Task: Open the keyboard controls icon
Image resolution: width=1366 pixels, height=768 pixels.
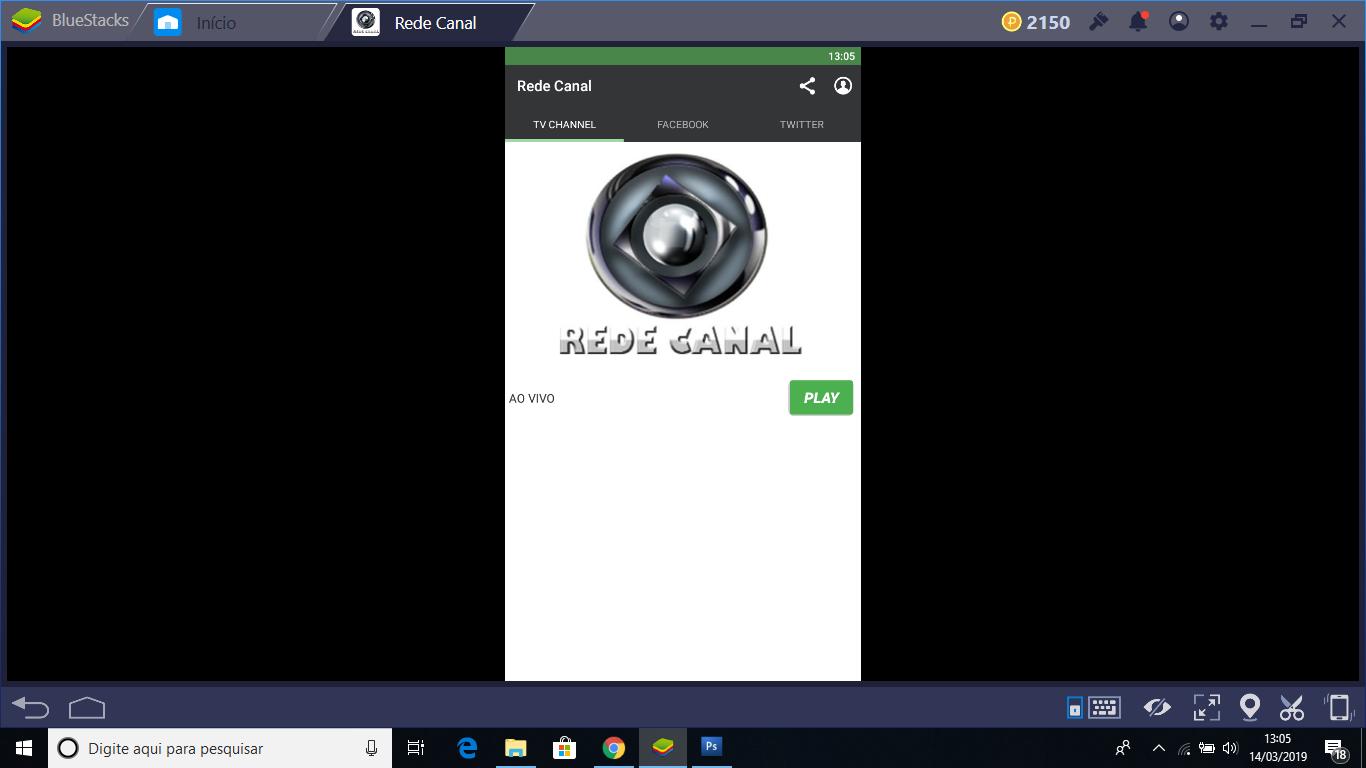Action: coord(1104,707)
